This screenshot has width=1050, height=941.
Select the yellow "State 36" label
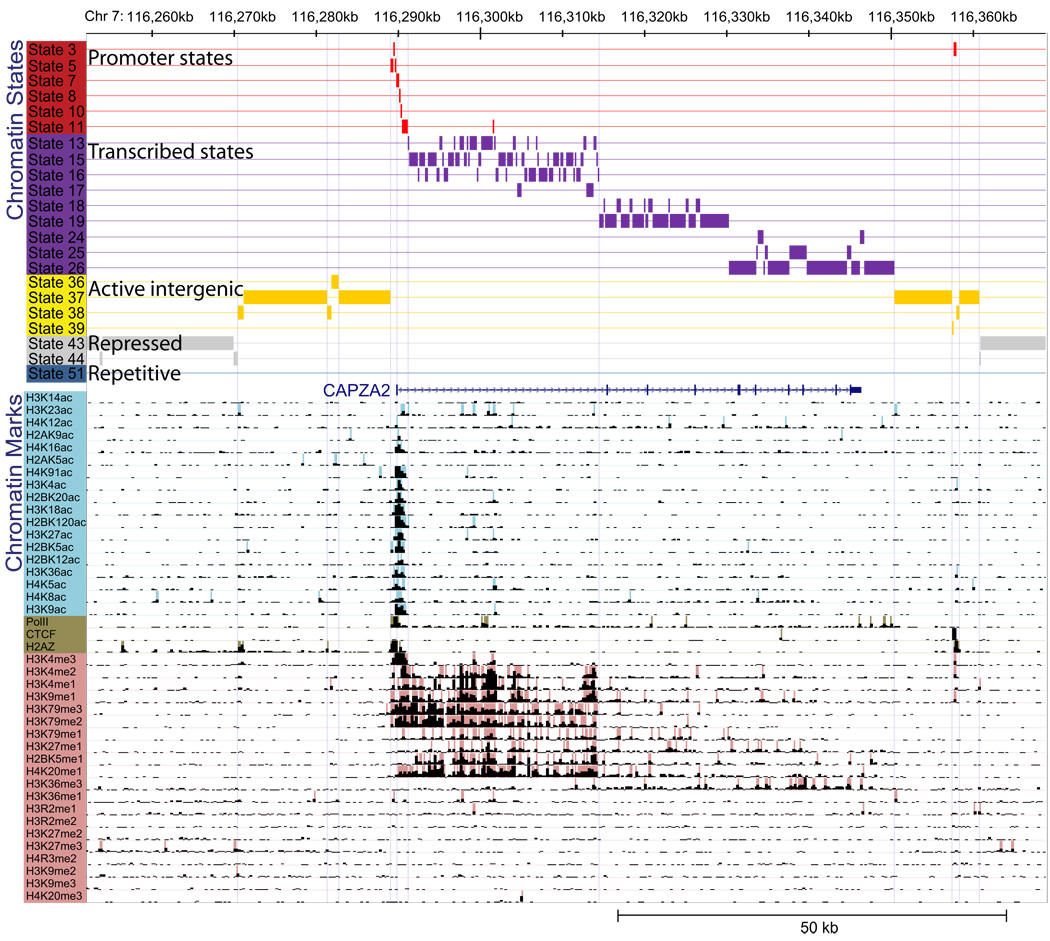[x=56, y=283]
